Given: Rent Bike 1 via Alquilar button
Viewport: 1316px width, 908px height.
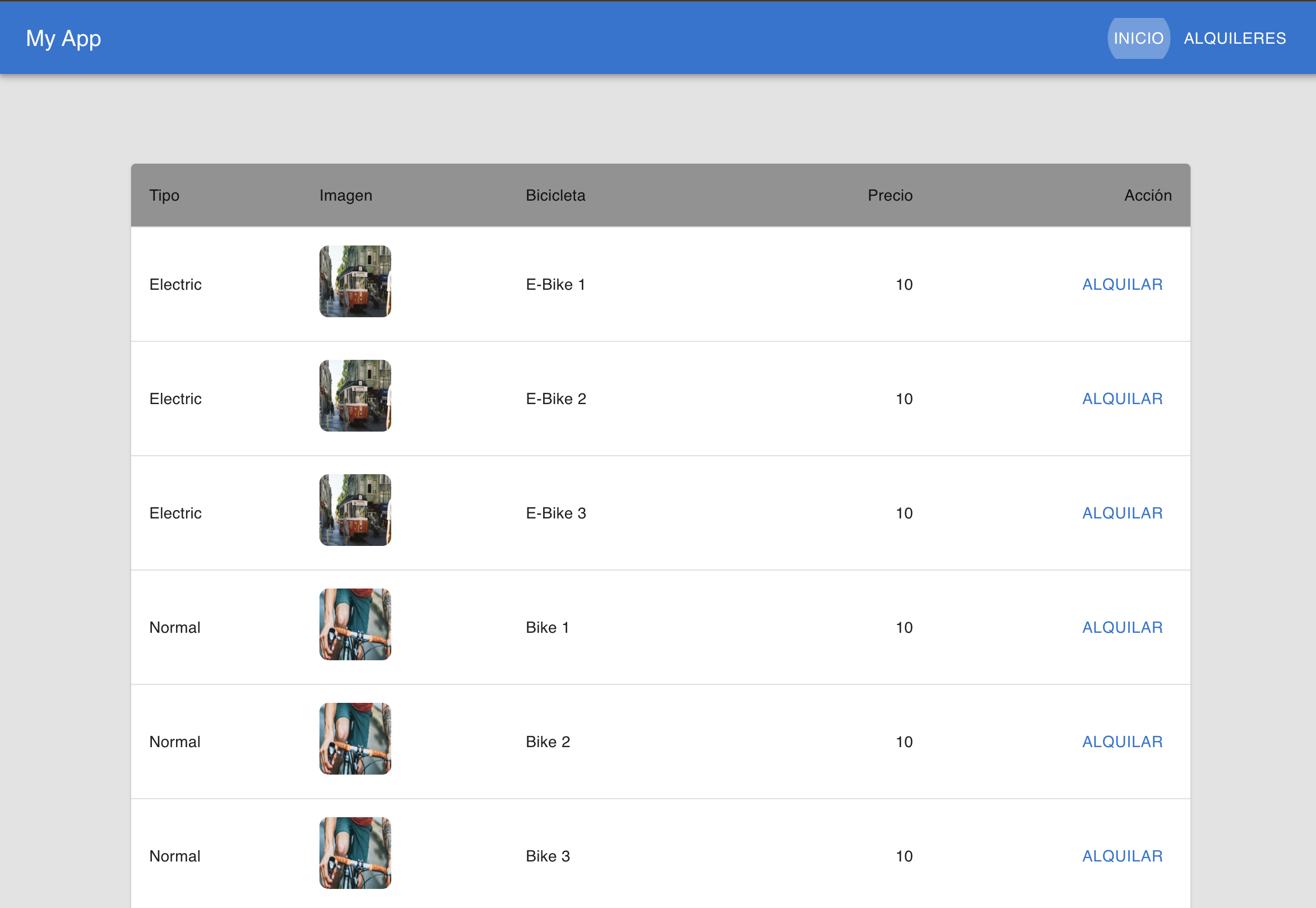Looking at the screenshot, I should [1122, 628].
